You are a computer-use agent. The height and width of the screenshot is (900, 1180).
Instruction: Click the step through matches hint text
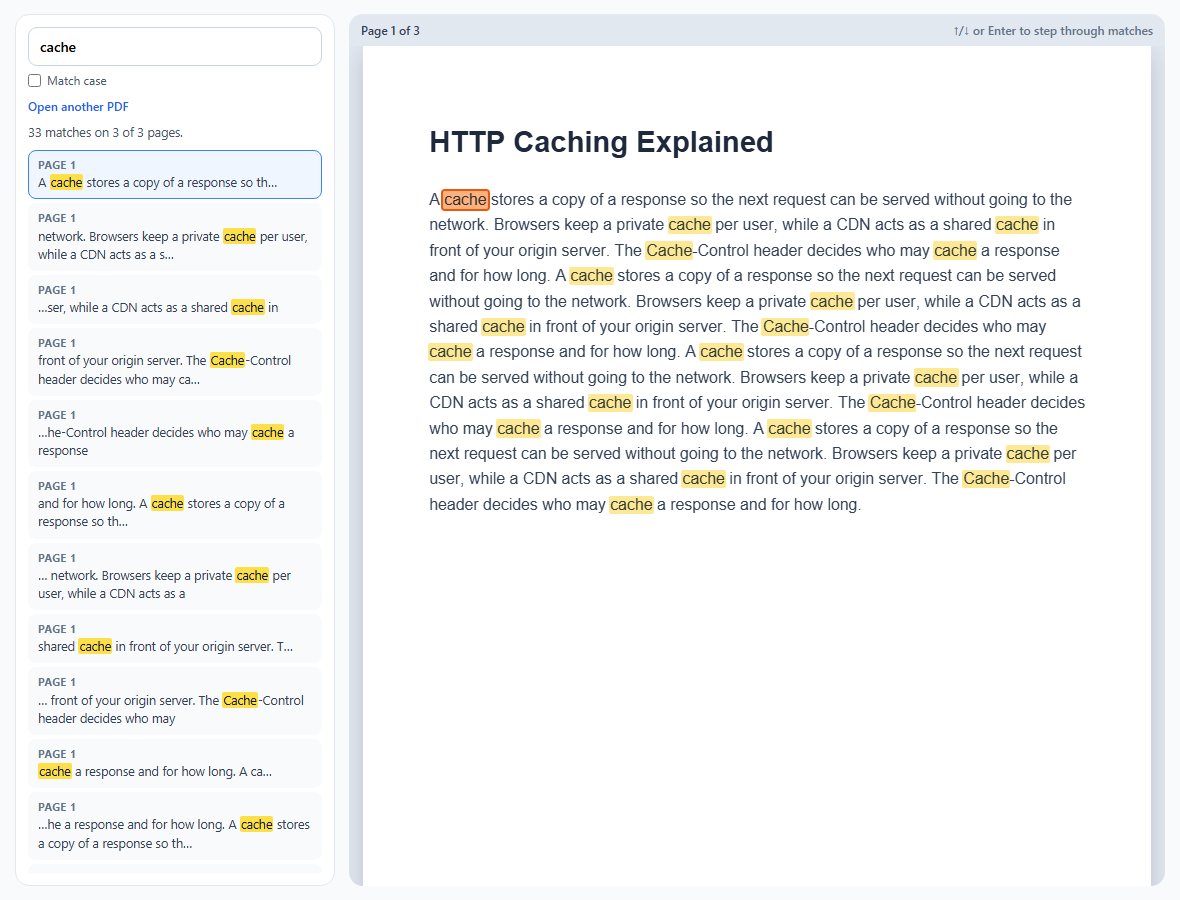[x=1053, y=31]
